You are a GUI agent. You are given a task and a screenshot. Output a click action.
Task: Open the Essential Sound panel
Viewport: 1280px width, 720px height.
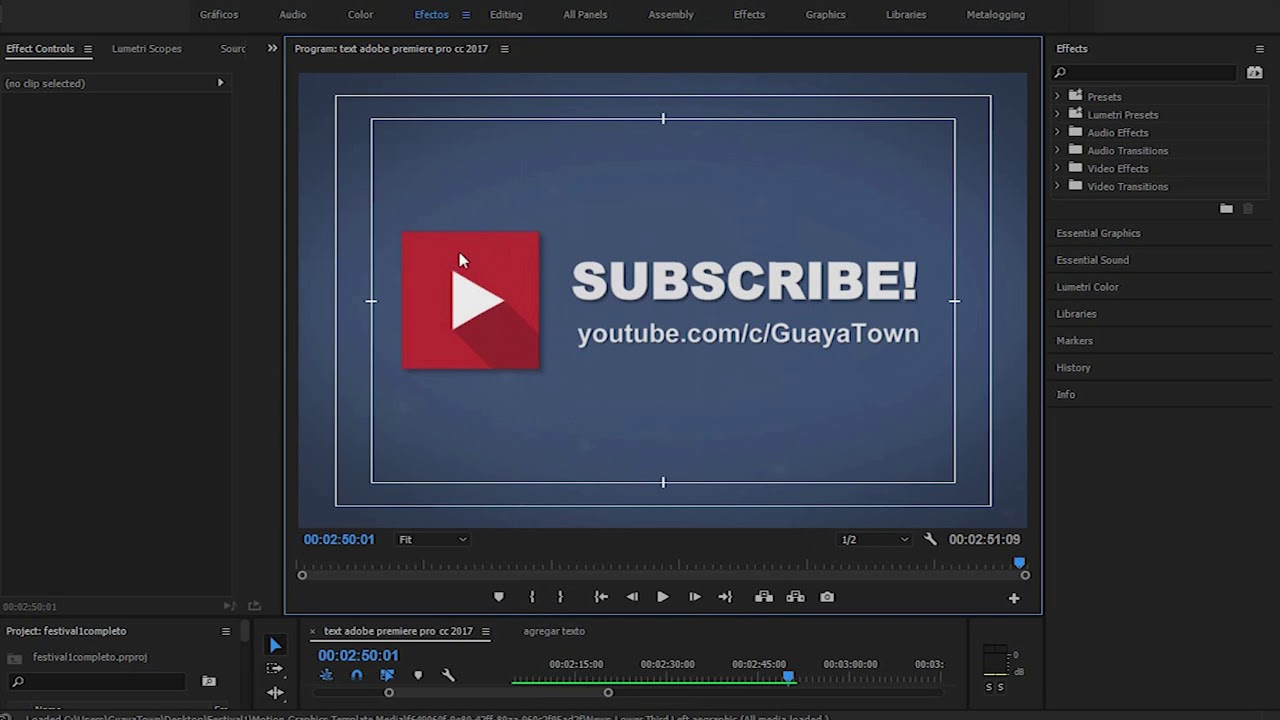(x=1092, y=260)
